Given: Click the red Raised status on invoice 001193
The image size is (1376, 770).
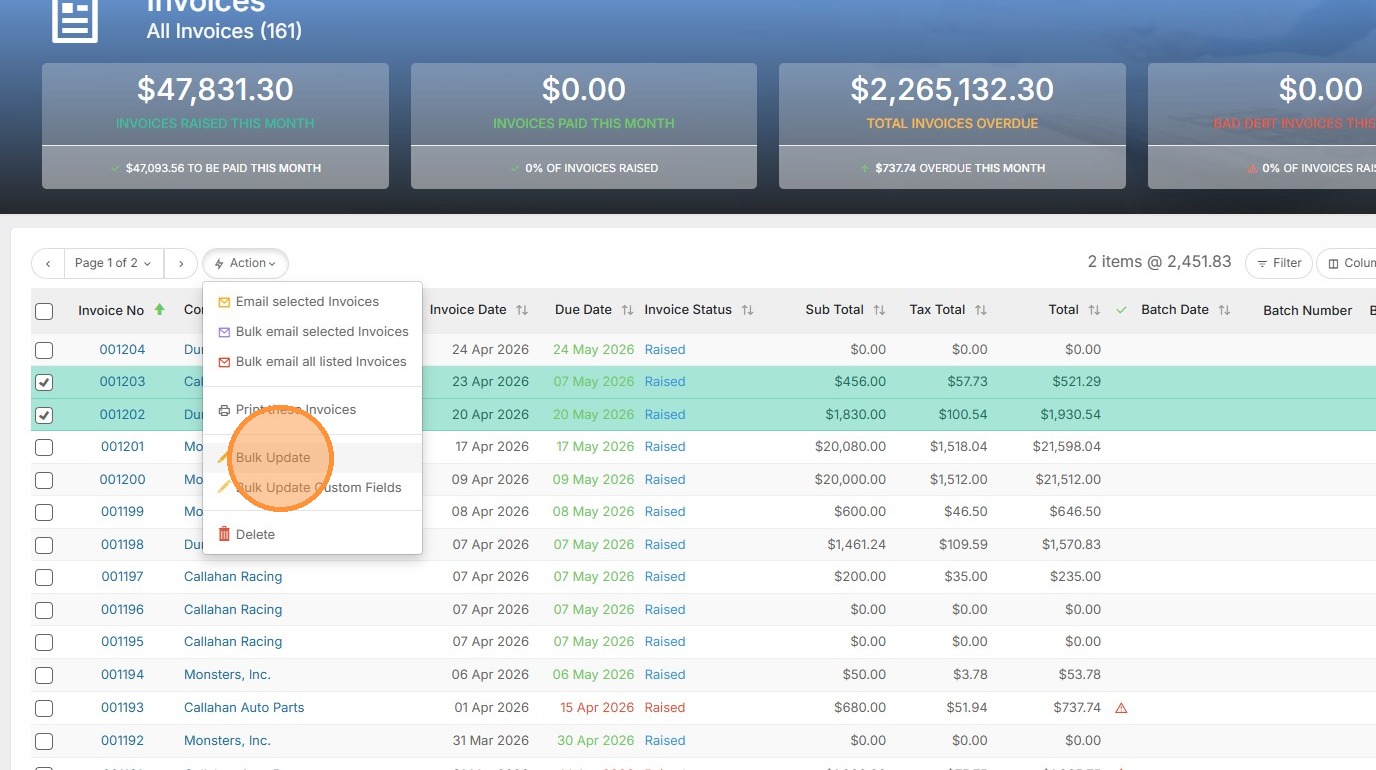Looking at the screenshot, I should click(x=665, y=708).
